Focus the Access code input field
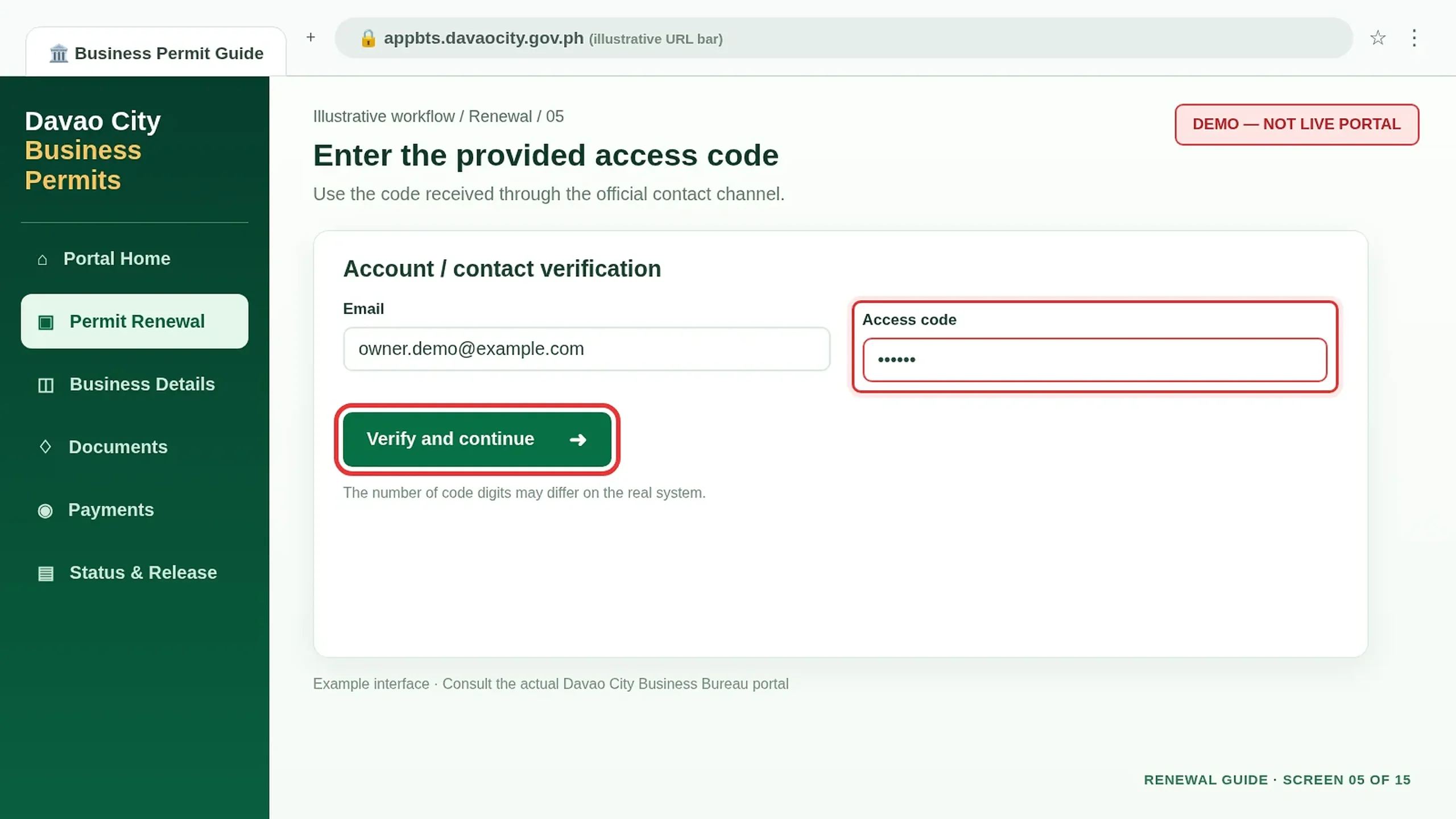This screenshot has width=1456, height=819. [x=1095, y=359]
